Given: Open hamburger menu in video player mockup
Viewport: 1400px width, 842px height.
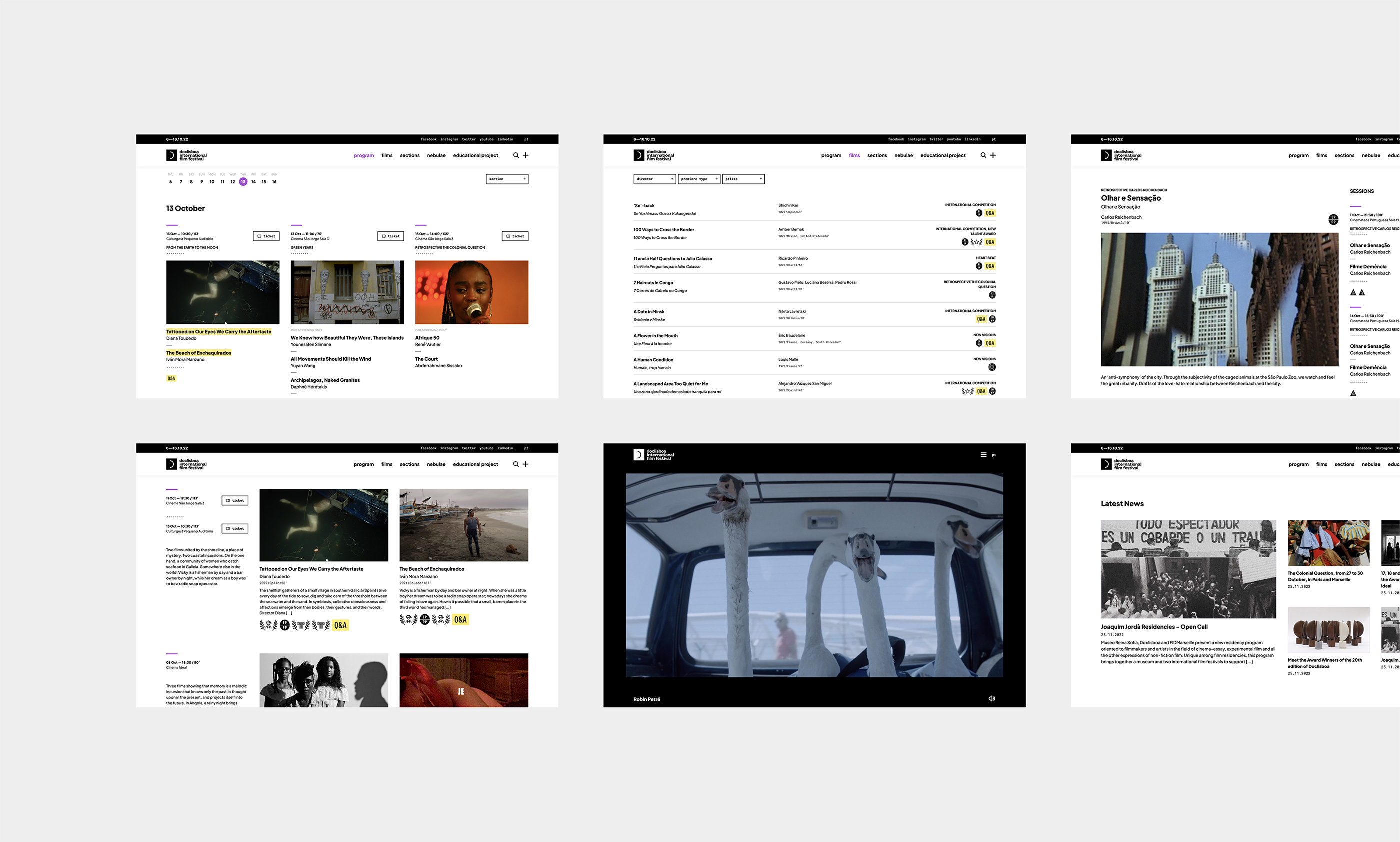Looking at the screenshot, I should [984, 454].
